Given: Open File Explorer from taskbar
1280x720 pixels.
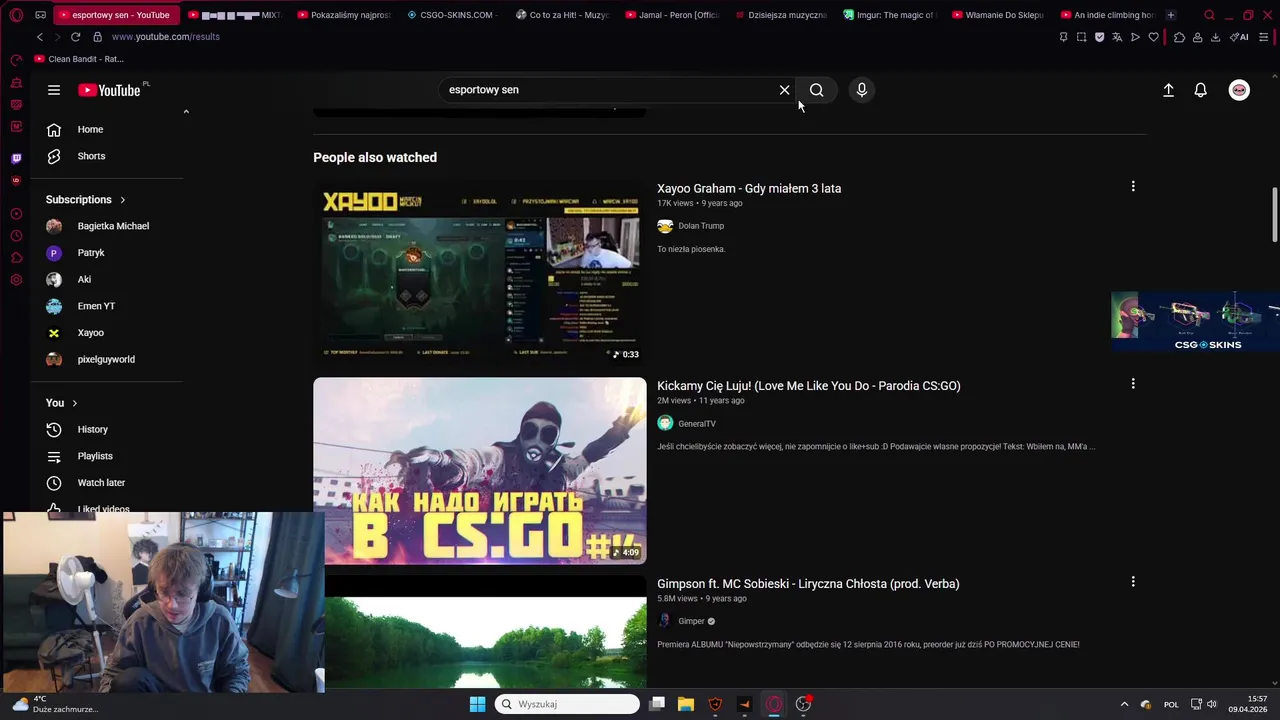Looking at the screenshot, I should [686, 704].
